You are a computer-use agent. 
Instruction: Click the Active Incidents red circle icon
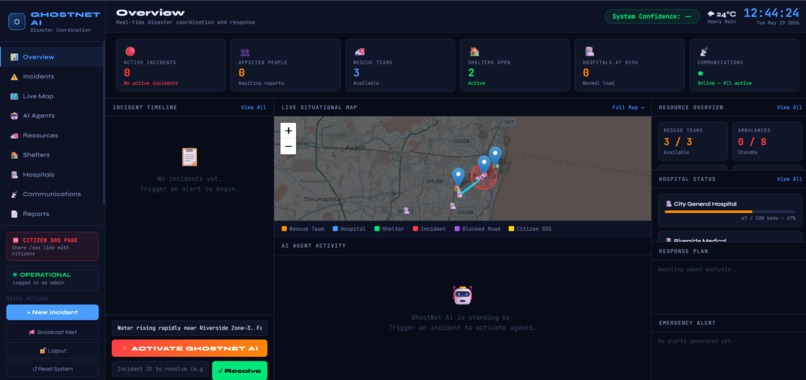[x=130, y=51]
